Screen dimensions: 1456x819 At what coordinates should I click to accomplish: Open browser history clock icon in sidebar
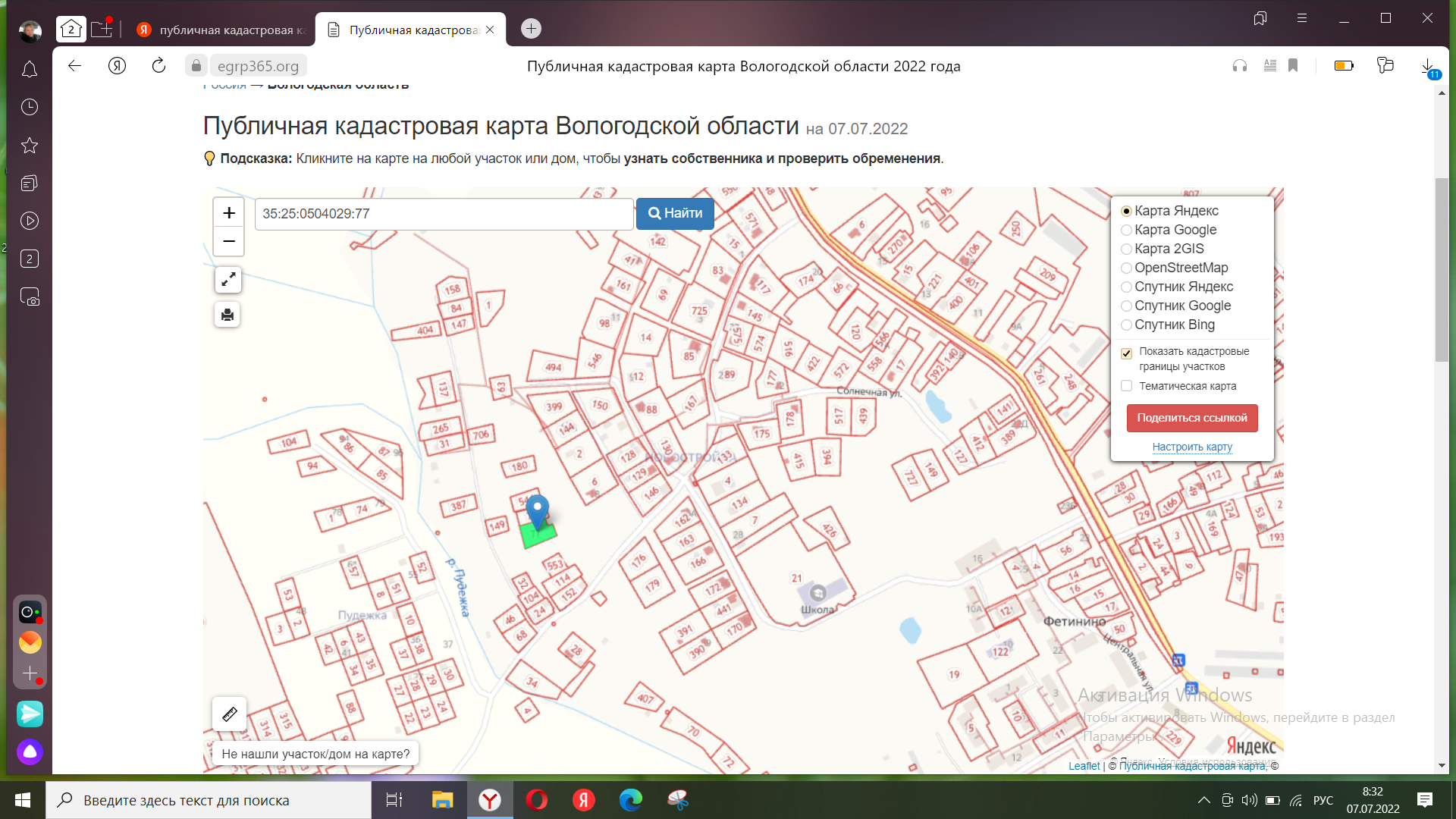pos(30,107)
